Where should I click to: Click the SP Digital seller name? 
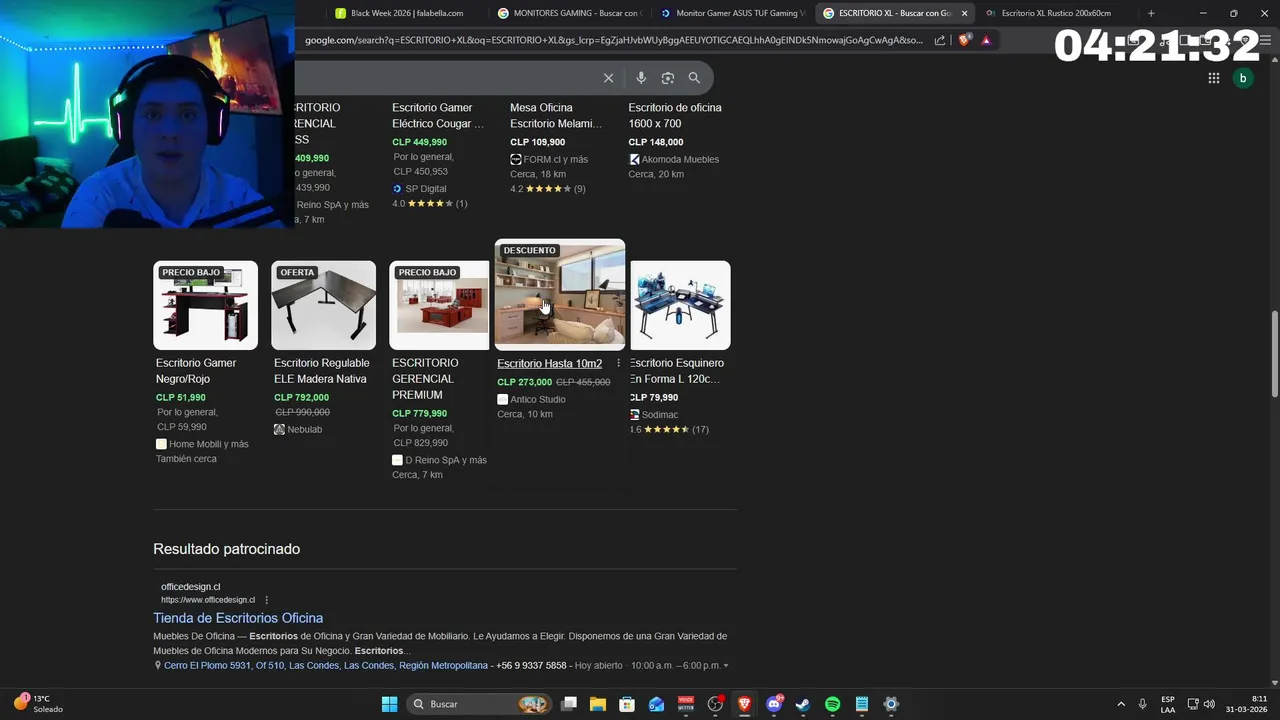pos(426,188)
